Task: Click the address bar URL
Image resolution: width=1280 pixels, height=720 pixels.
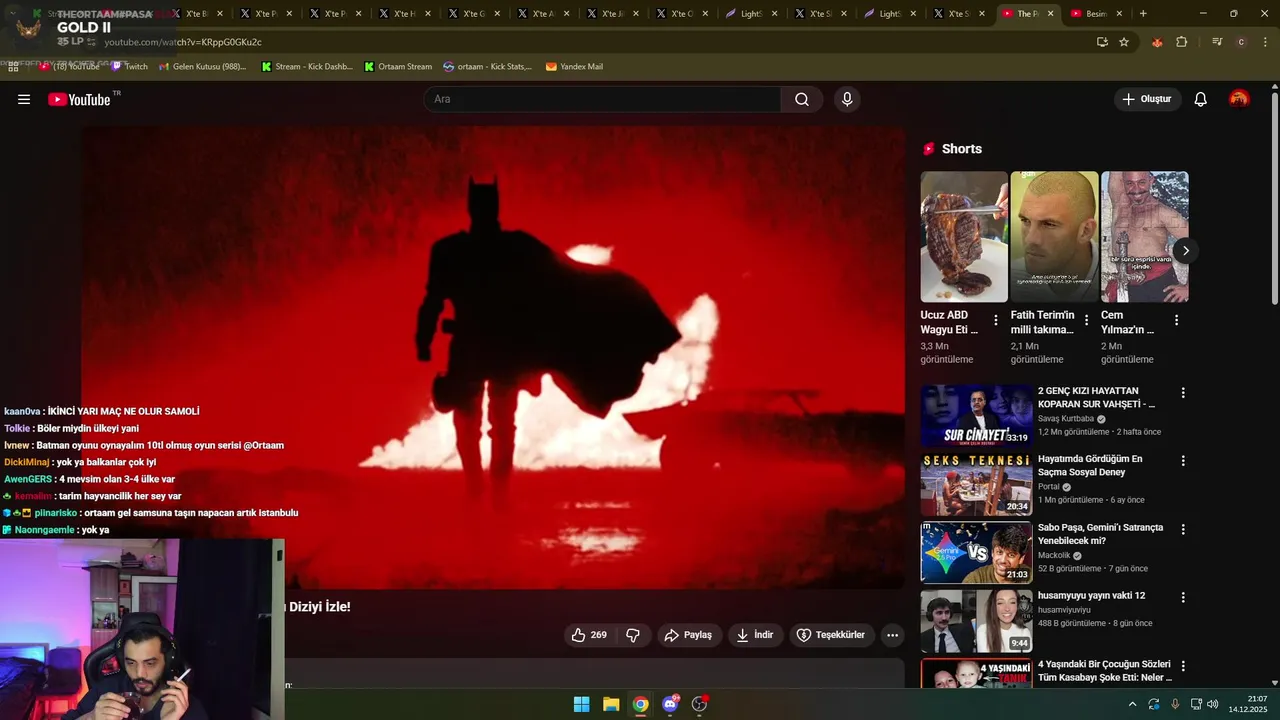Action: [x=183, y=42]
